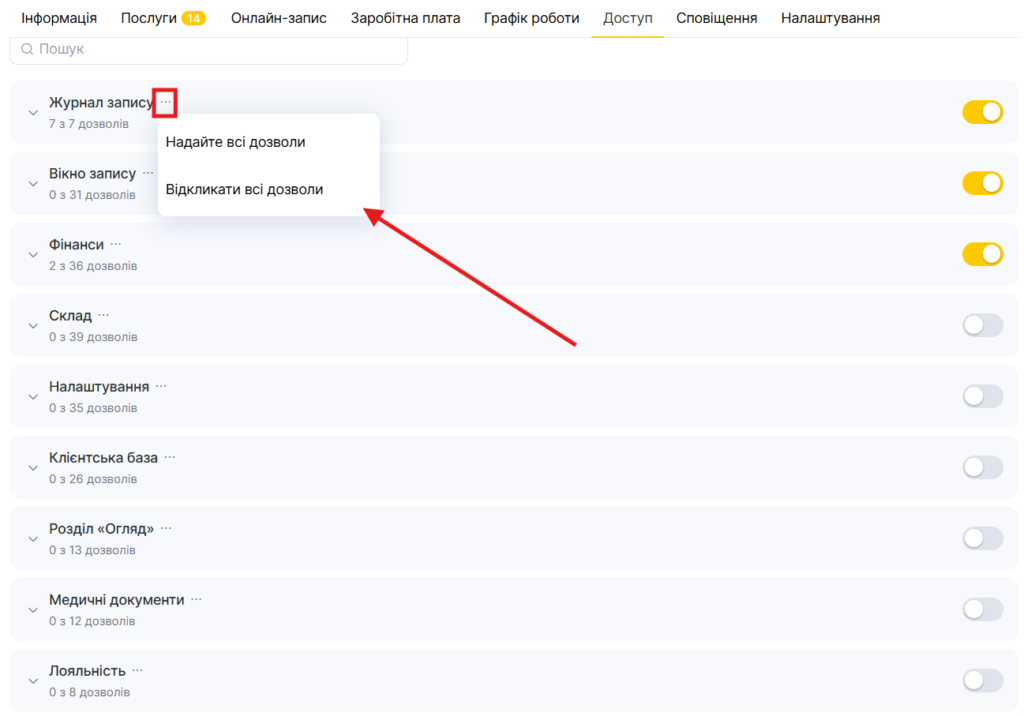Viewport: 1024px width, 716px height.
Task: Enable the Склад access toggle
Action: 982,325
